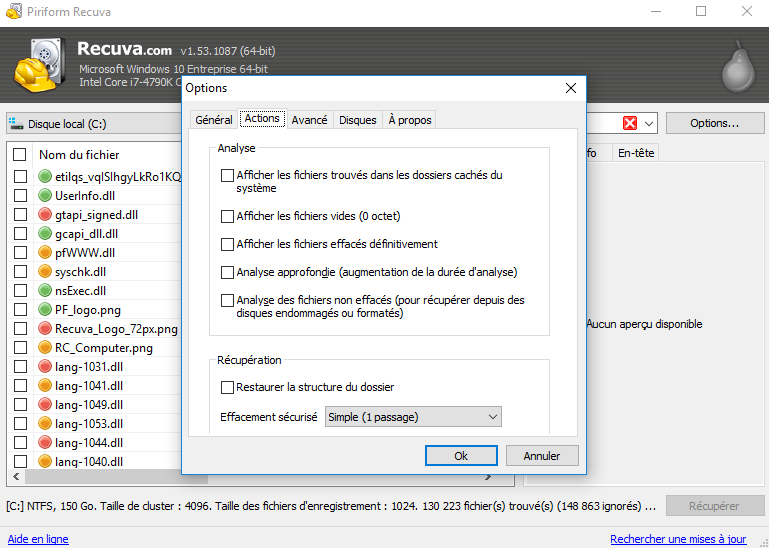Click the green status dot beside PF_logo.png
This screenshot has width=769, height=548.
pyautogui.click(x=45, y=310)
